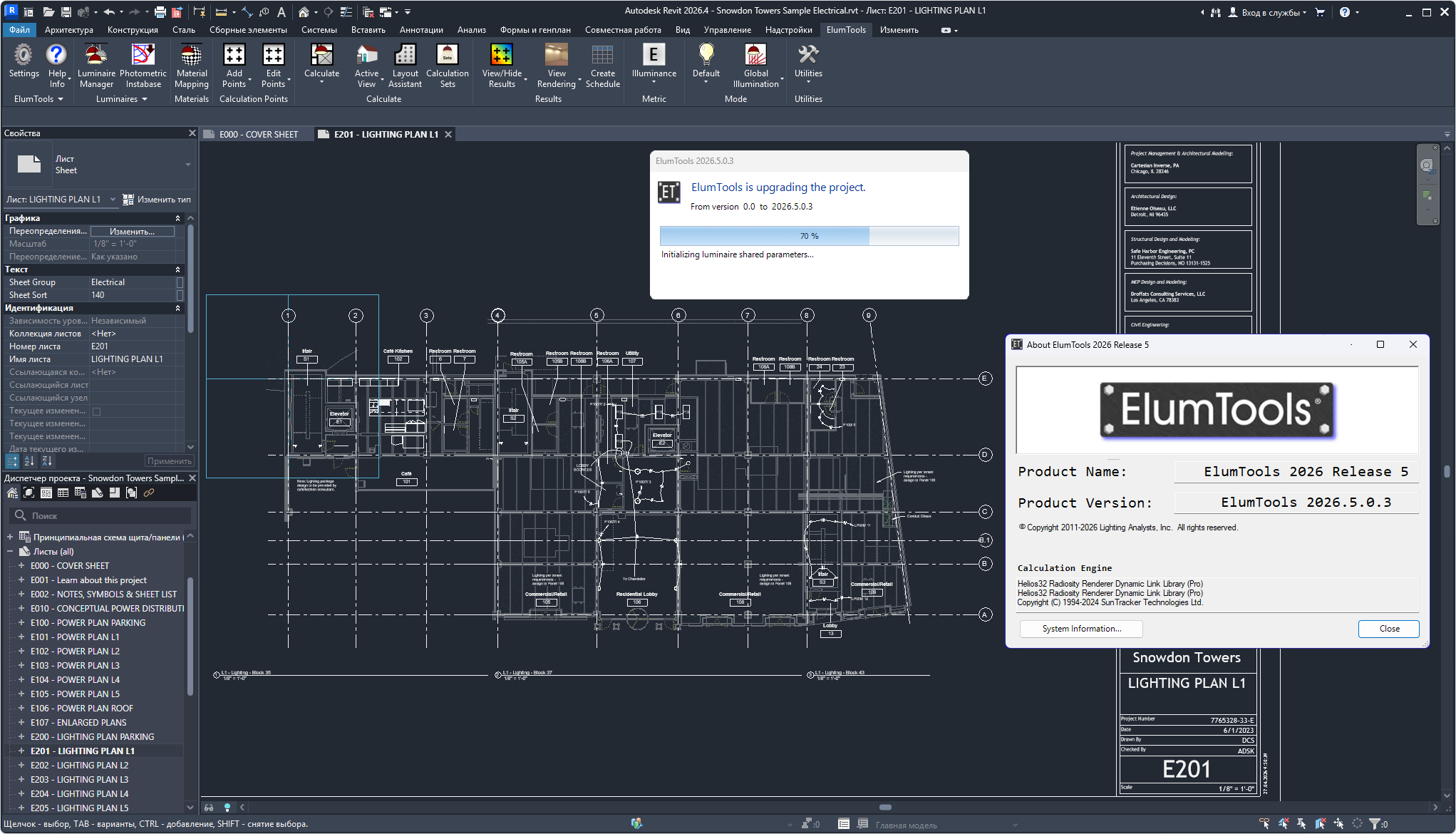The image size is (1456, 834).
Task: Click the Print icon in quick access toolbar
Action: click(x=160, y=12)
